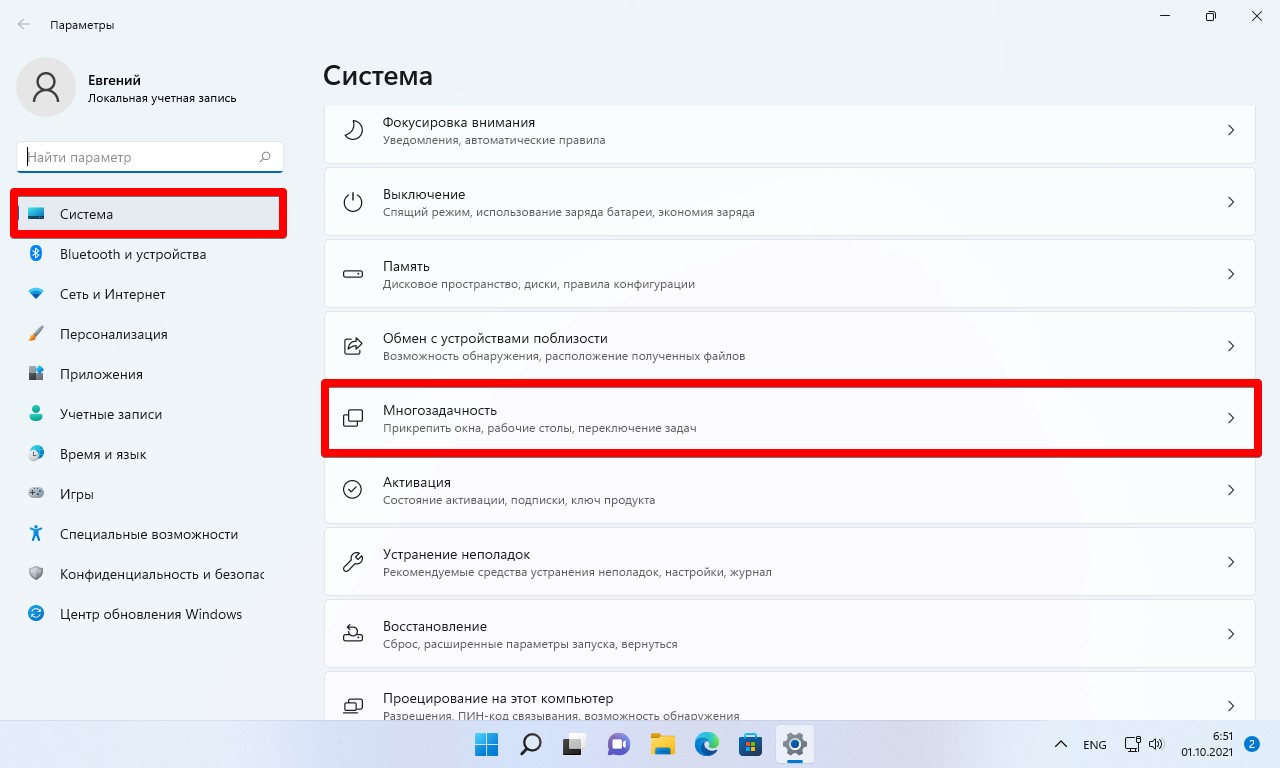
Task: Click the wrench icon for Устранение неполадок
Action: pyautogui.click(x=353, y=562)
